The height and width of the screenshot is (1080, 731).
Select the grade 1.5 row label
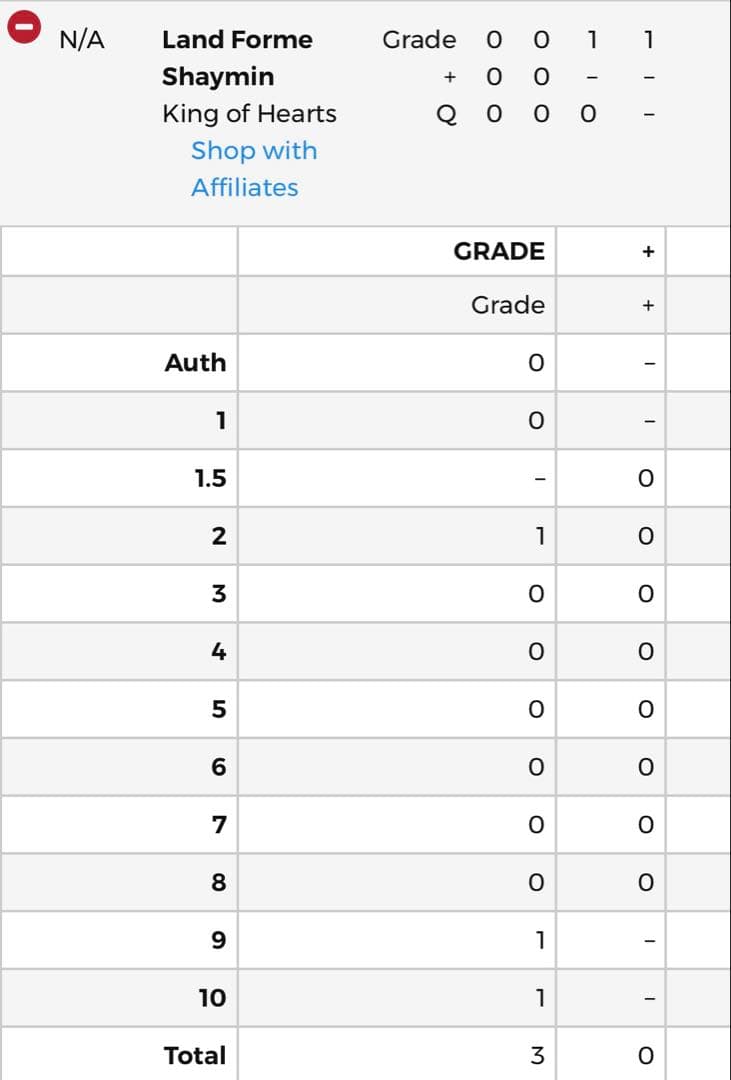tap(210, 478)
